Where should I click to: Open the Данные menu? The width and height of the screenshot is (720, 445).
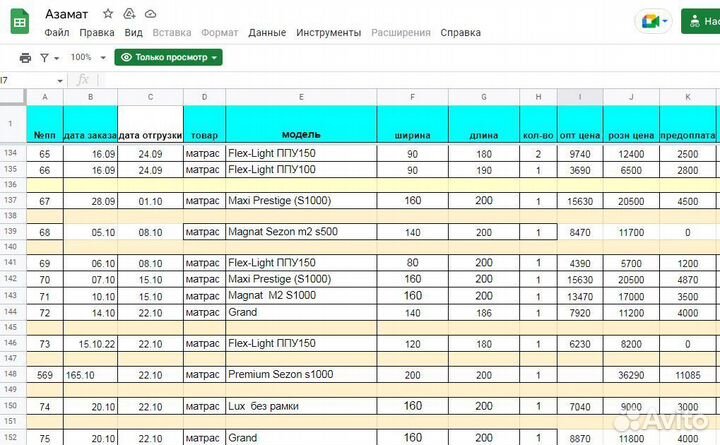(x=267, y=33)
